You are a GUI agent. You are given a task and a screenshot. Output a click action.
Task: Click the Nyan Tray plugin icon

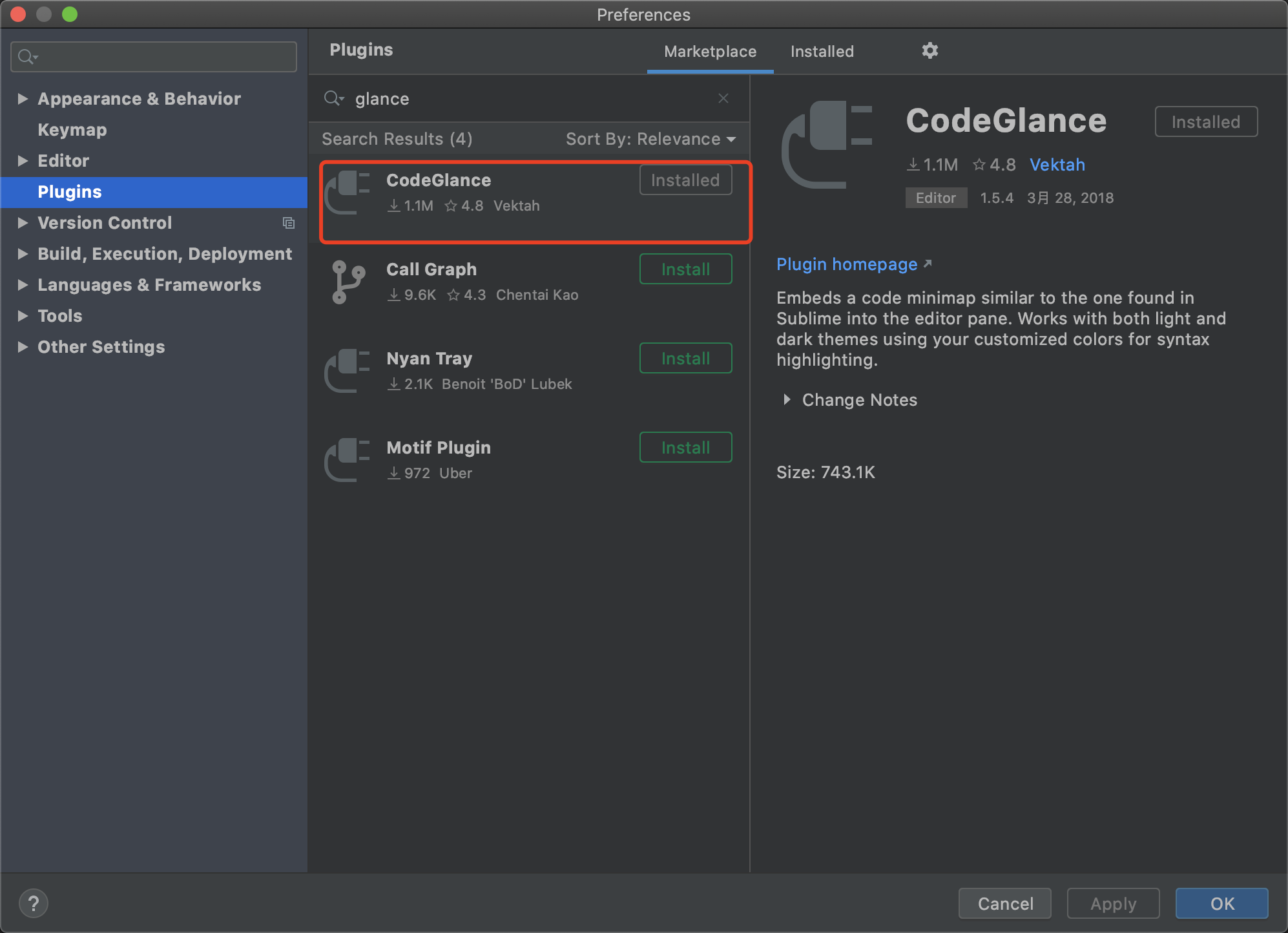click(348, 371)
